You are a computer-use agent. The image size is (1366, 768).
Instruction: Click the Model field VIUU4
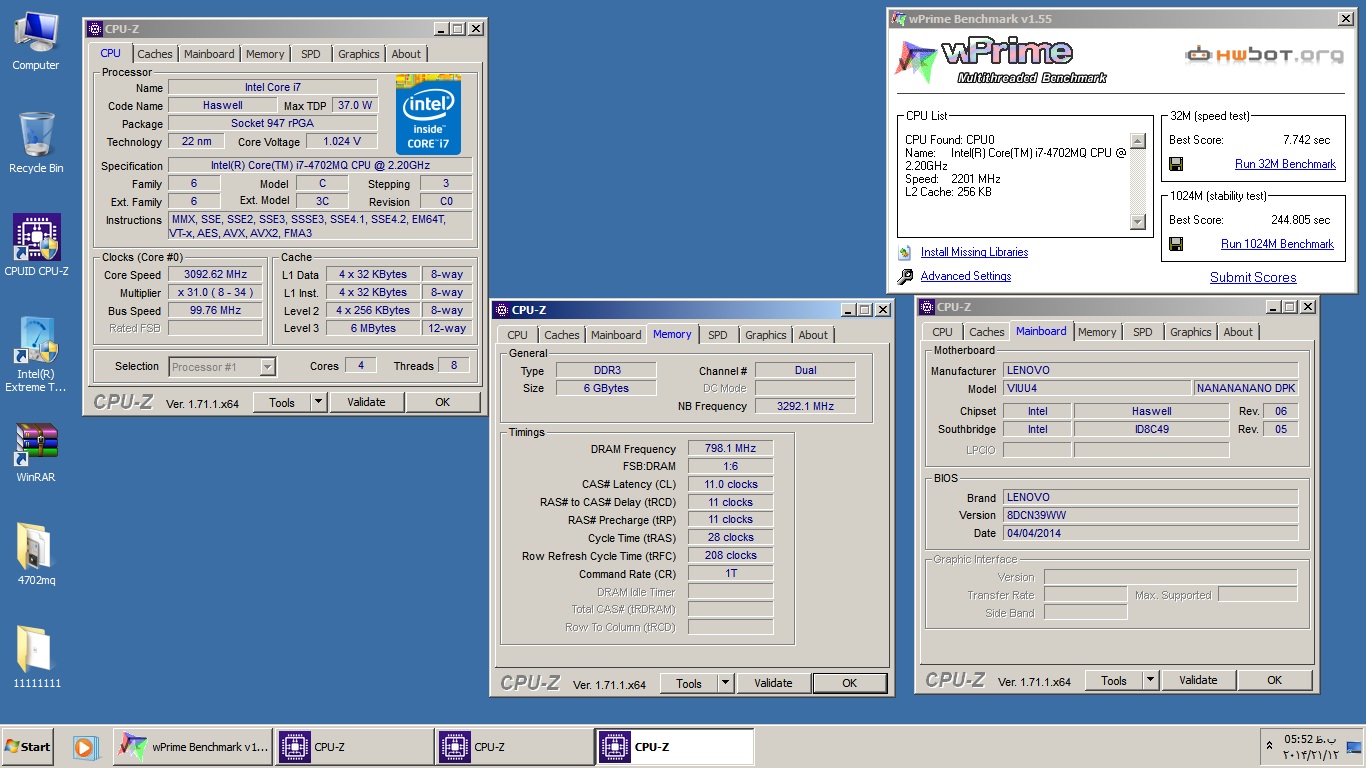[1097, 388]
